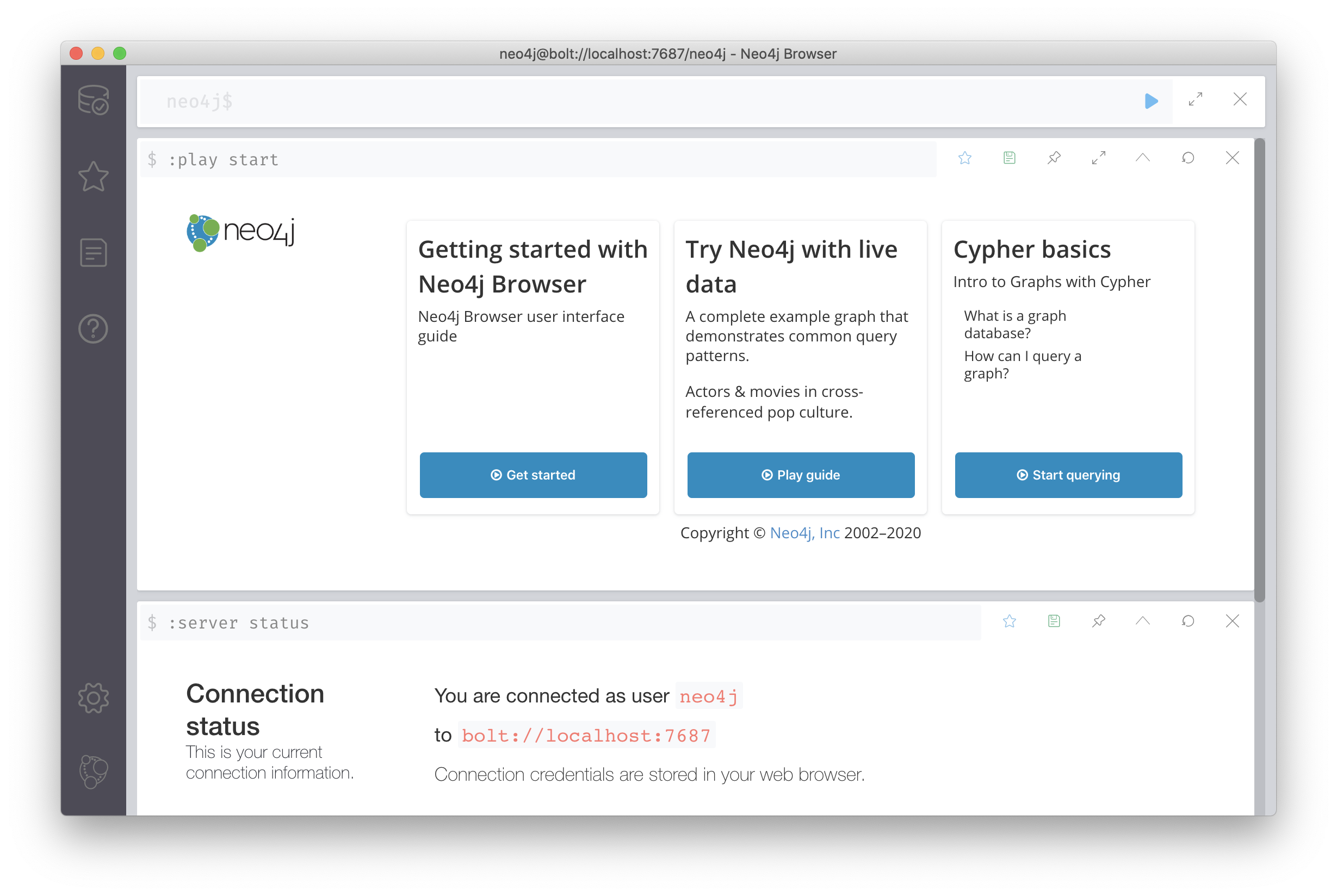This screenshot has height=896, width=1337.
Task: Click the Get started button
Action: coord(533,475)
